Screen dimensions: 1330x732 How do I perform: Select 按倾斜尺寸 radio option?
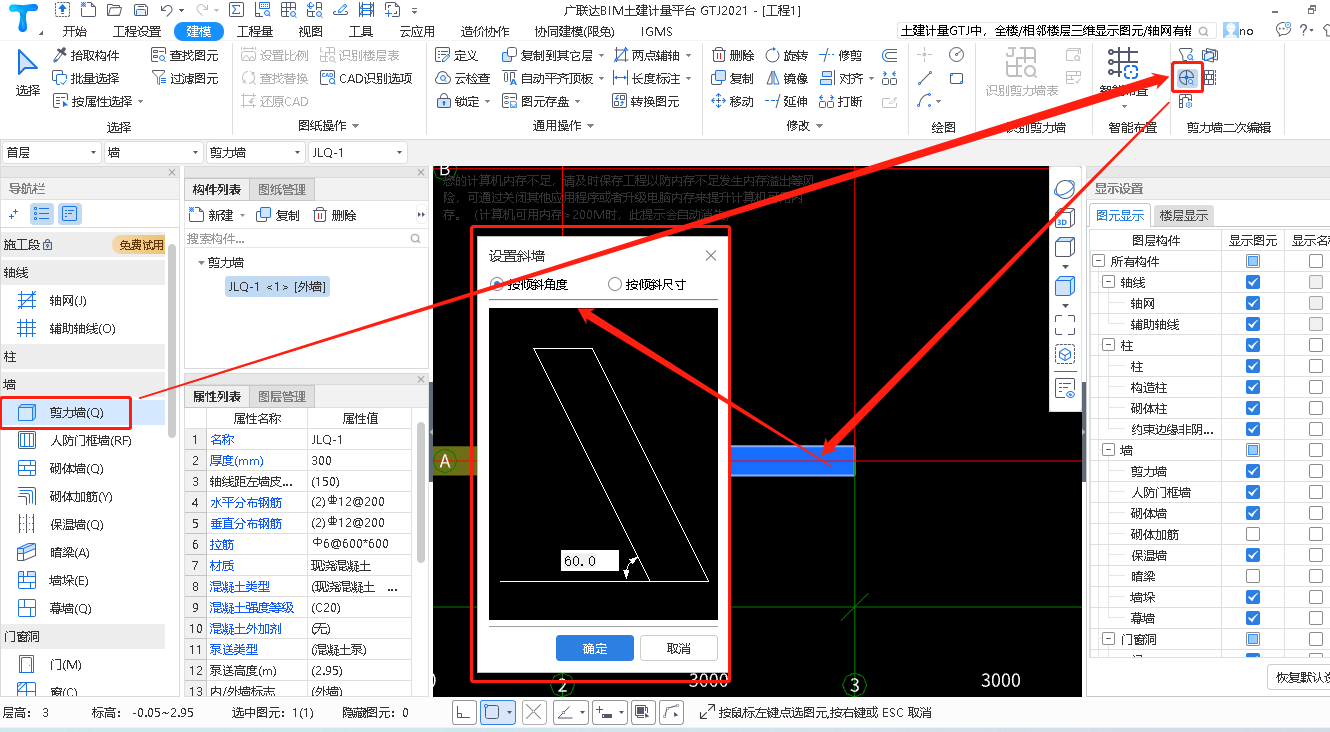pos(647,284)
